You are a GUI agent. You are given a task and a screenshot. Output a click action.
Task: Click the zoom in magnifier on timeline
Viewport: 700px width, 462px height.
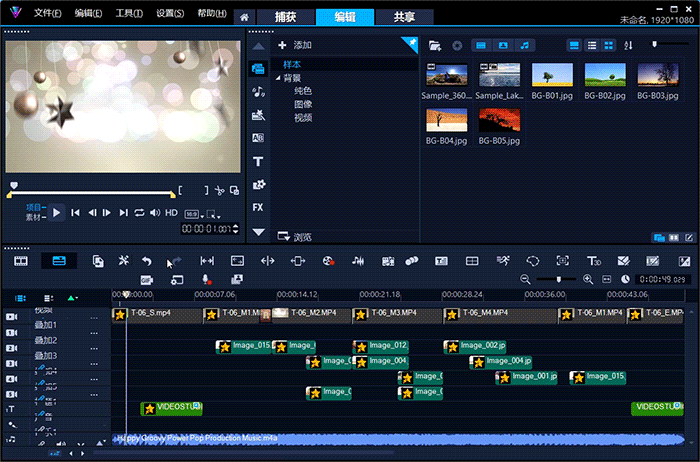pyautogui.click(x=588, y=279)
